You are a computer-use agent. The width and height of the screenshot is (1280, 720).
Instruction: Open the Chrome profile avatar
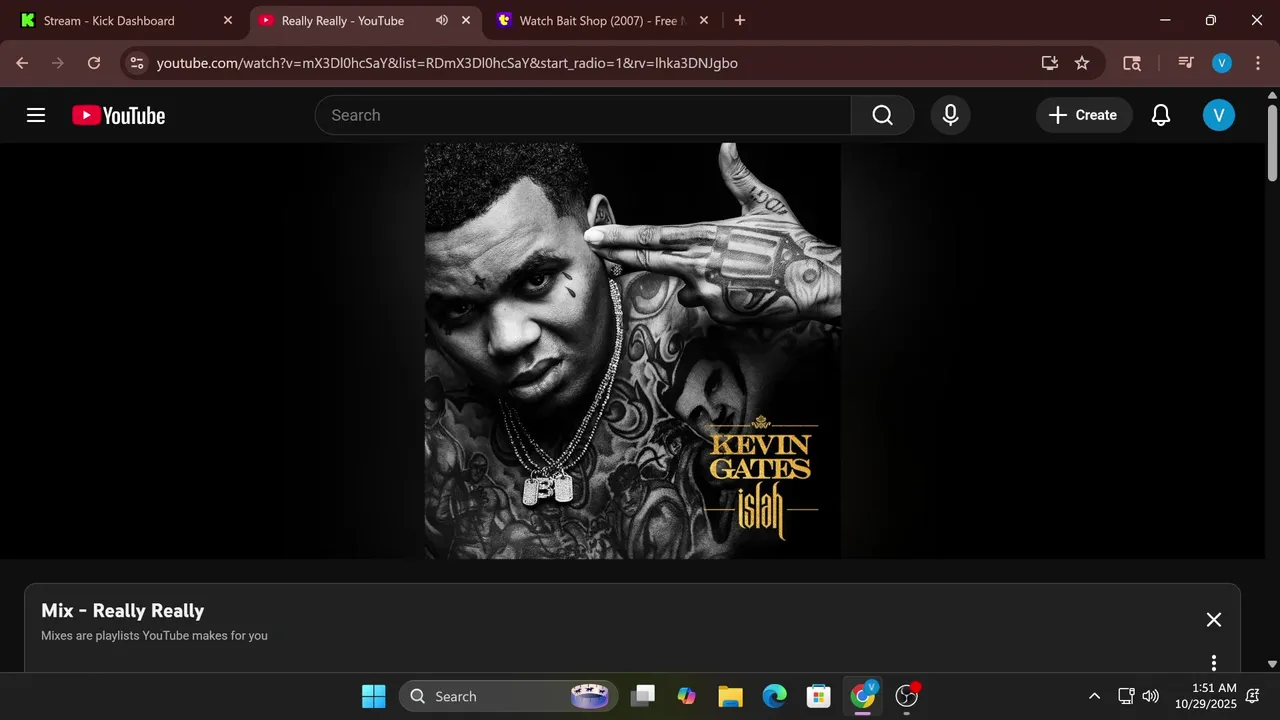(1221, 63)
